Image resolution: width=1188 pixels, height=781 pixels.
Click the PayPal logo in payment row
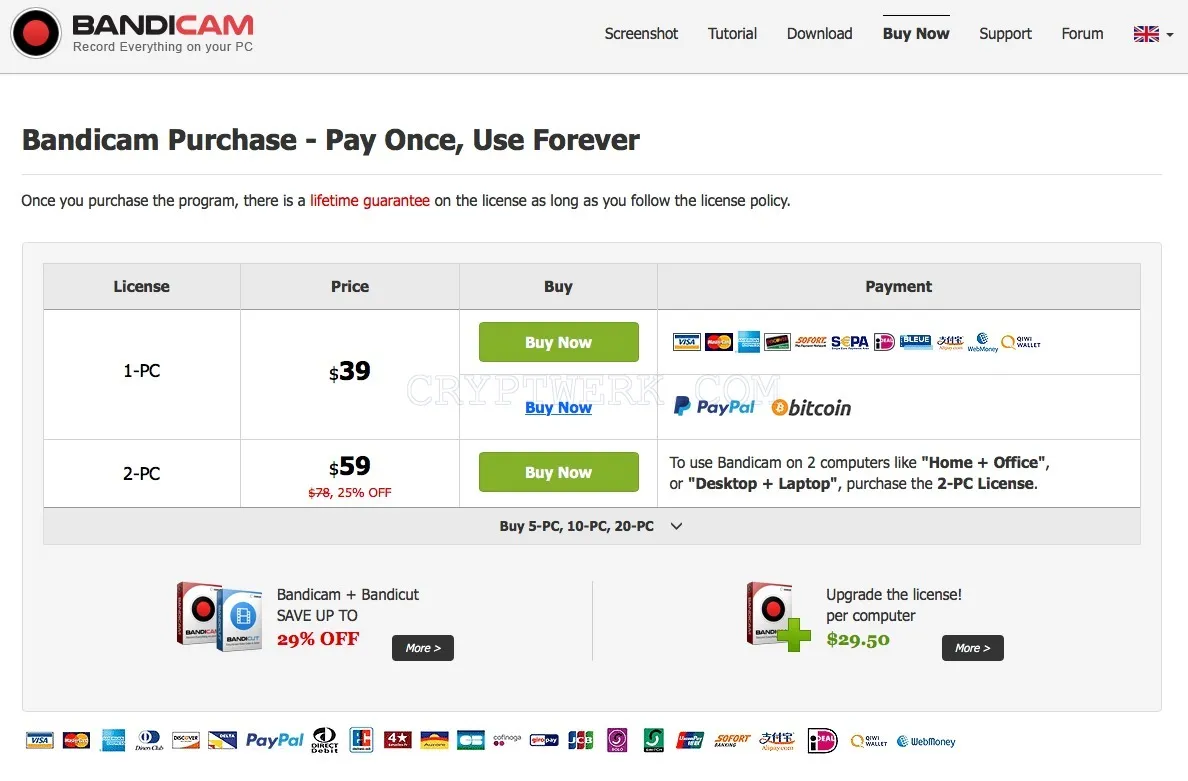(714, 407)
